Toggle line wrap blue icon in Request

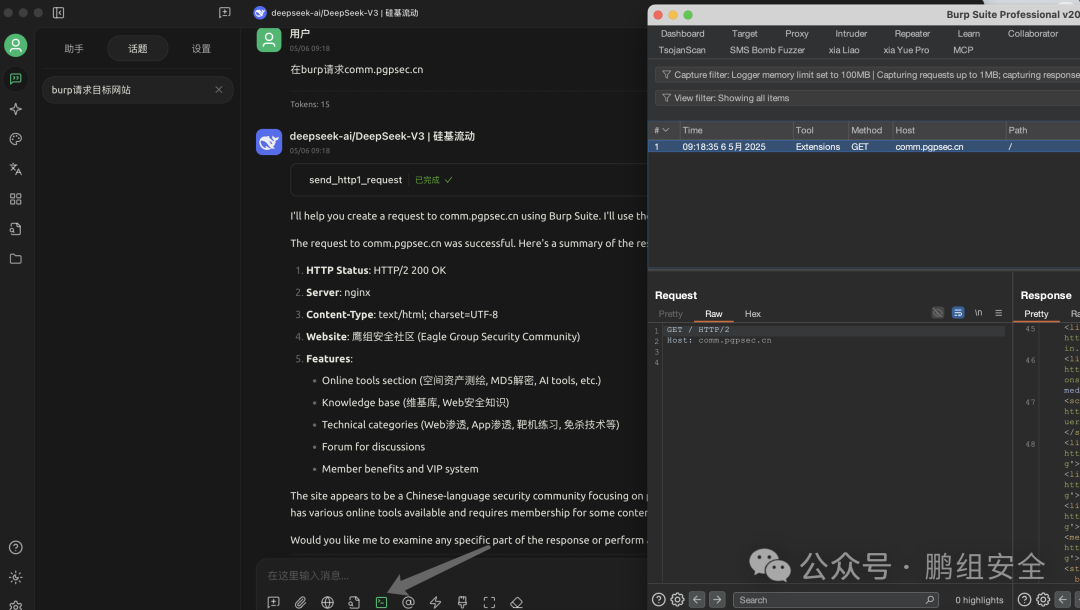coord(958,313)
